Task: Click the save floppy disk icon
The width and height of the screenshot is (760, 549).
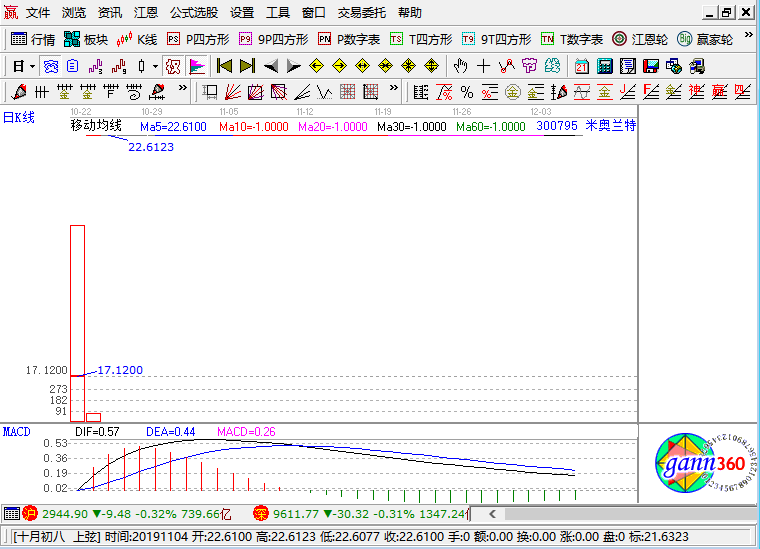Action: 650,66
